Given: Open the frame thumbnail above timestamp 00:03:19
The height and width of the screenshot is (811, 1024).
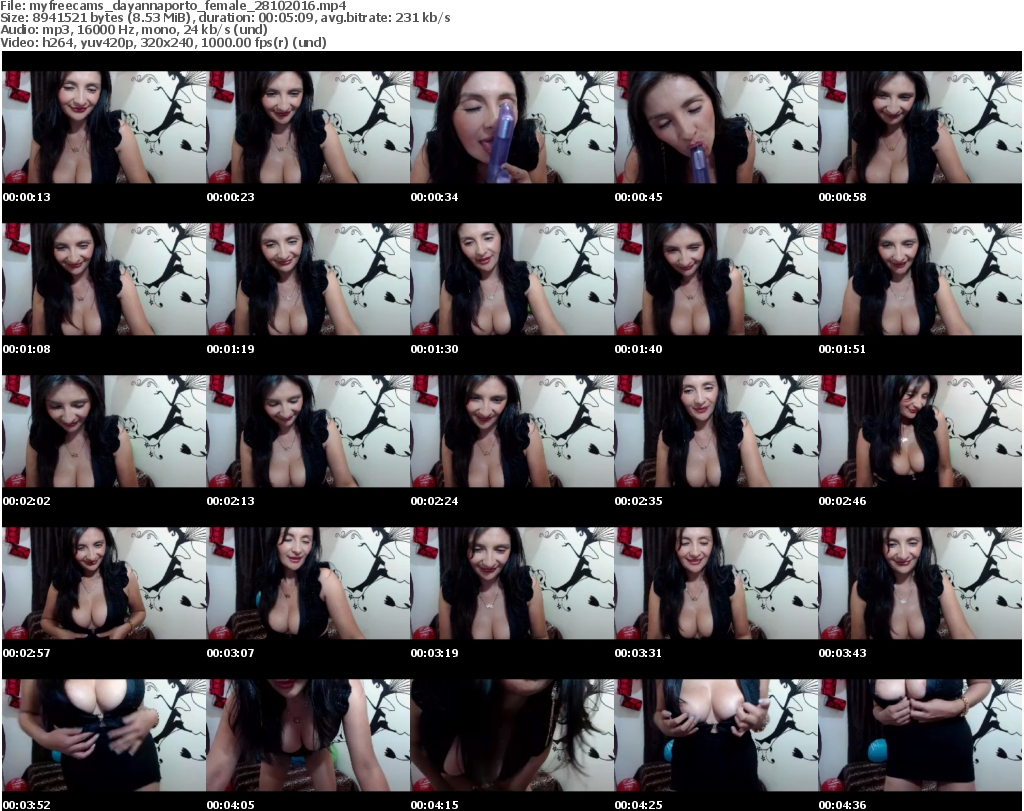Looking at the screenshot, I should [512, 583].
